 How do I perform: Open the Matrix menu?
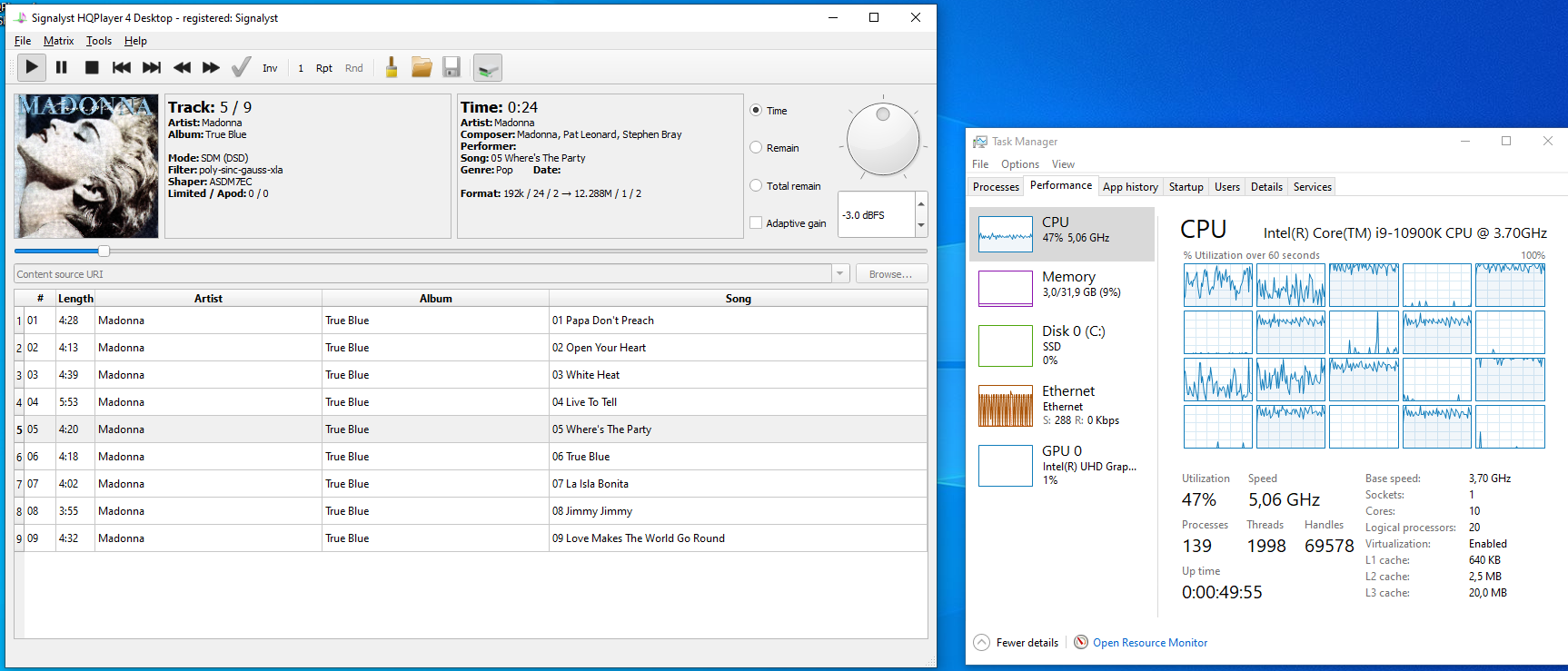pos(58,41)
